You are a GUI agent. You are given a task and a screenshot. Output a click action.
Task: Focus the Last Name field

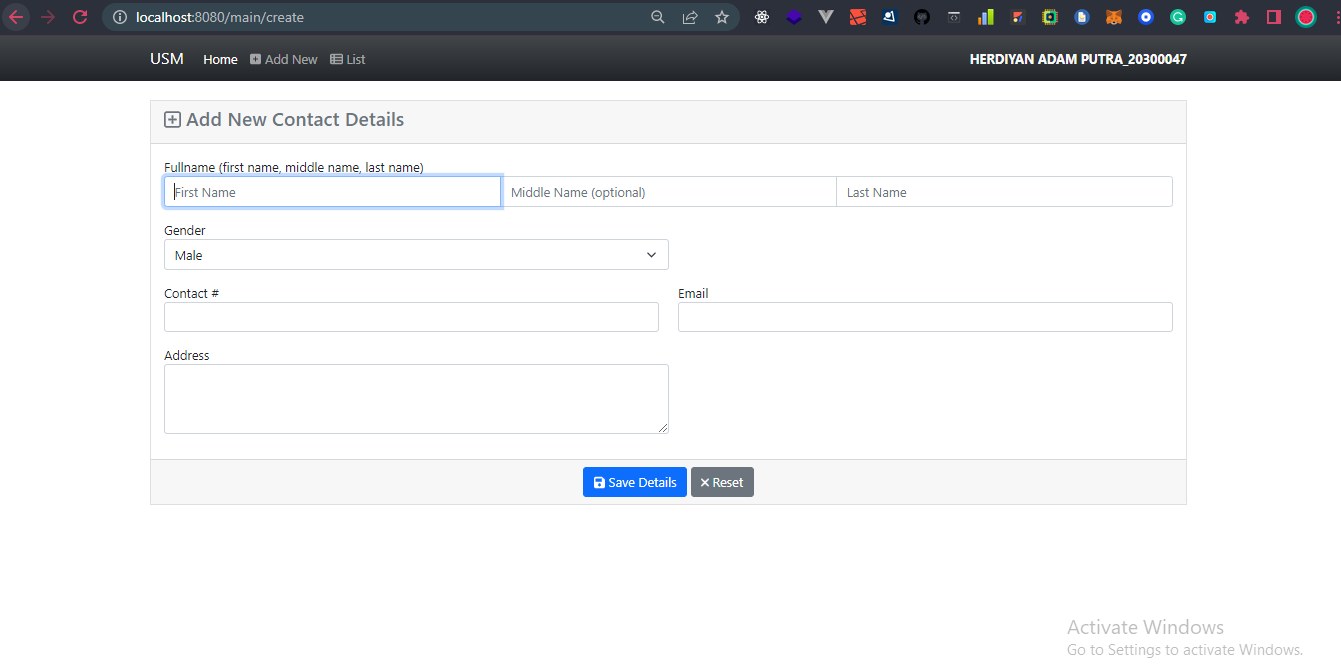[1004, 192]
